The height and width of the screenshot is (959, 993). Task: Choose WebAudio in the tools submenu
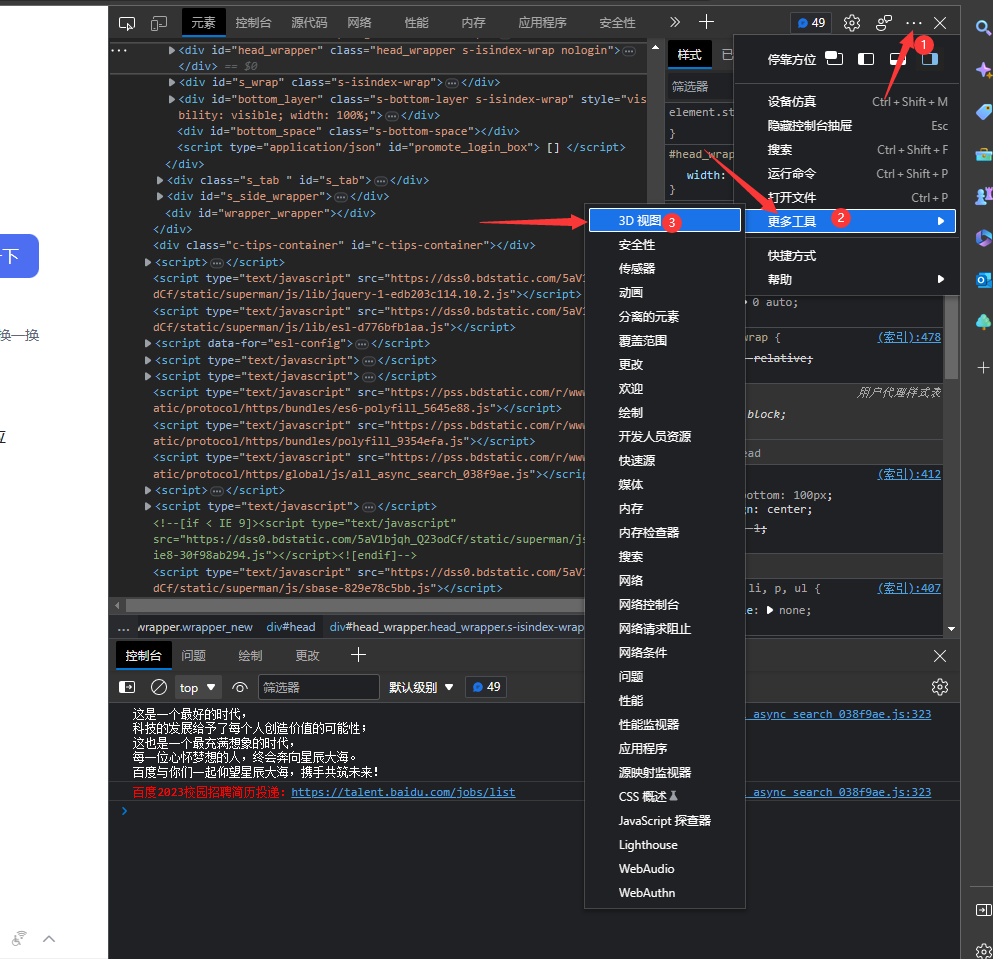click(664, 869)
